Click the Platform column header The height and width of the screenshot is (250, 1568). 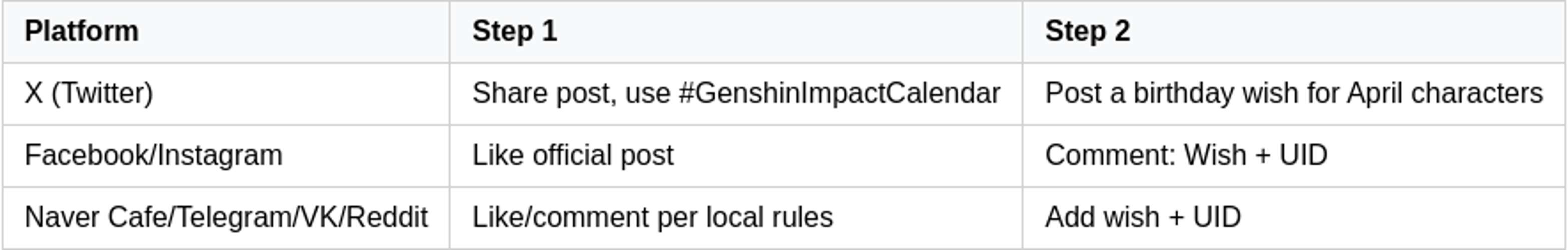[x=82, y=31]
